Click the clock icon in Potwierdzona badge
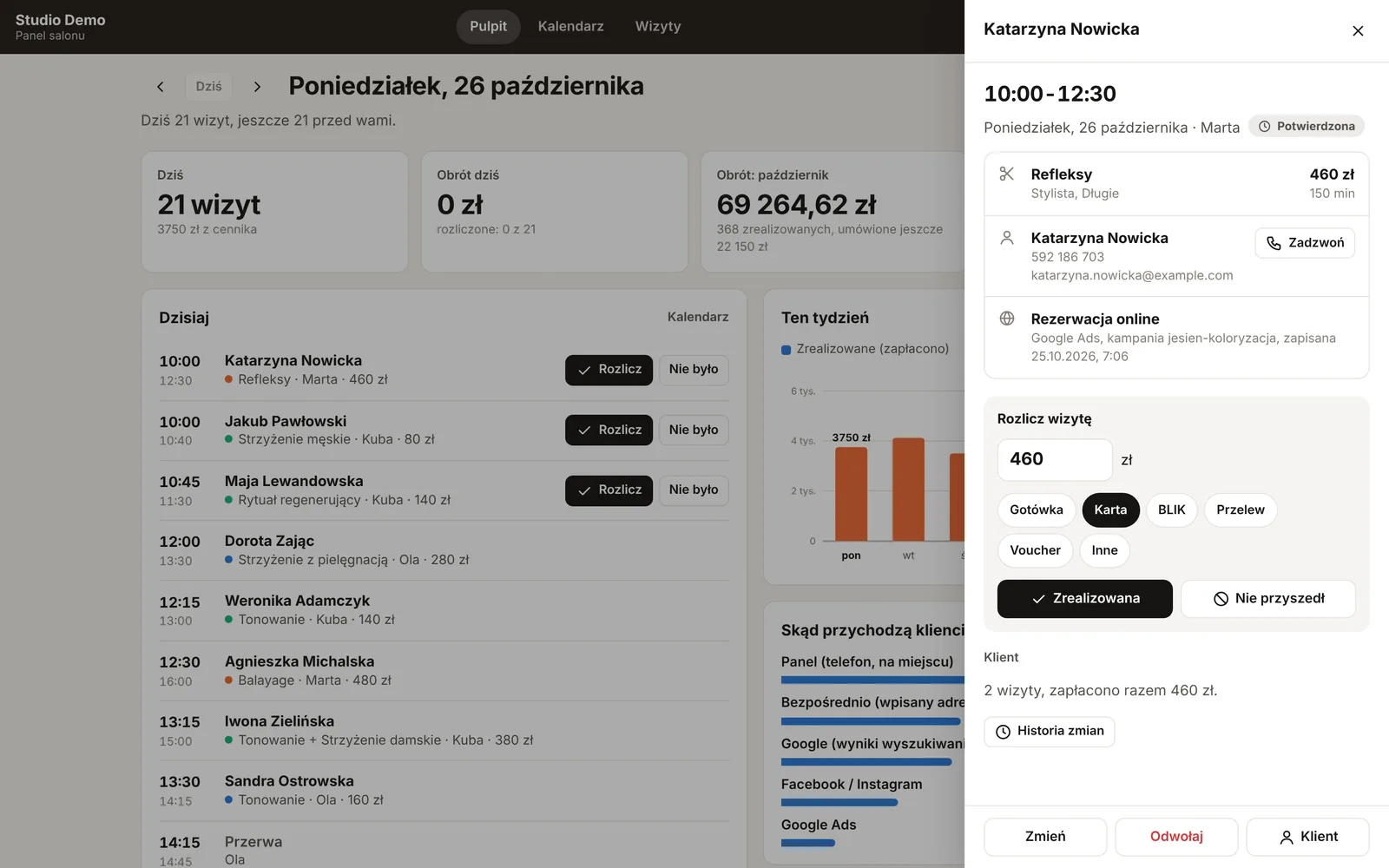 (1265, 127)
